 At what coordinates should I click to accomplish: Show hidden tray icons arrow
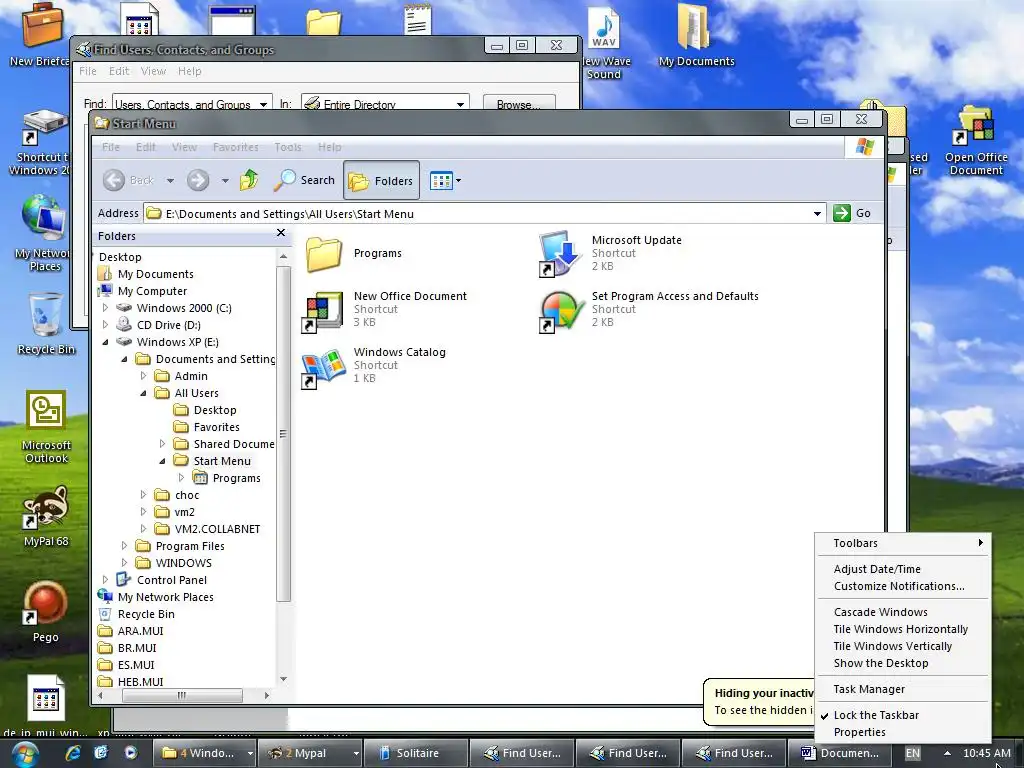(x=947, y=753)
